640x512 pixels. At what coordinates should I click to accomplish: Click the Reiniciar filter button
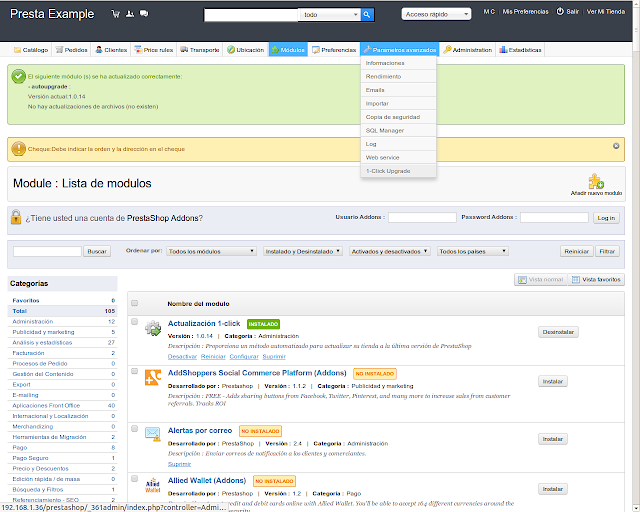pyautogui.click(x=576, y=251)
